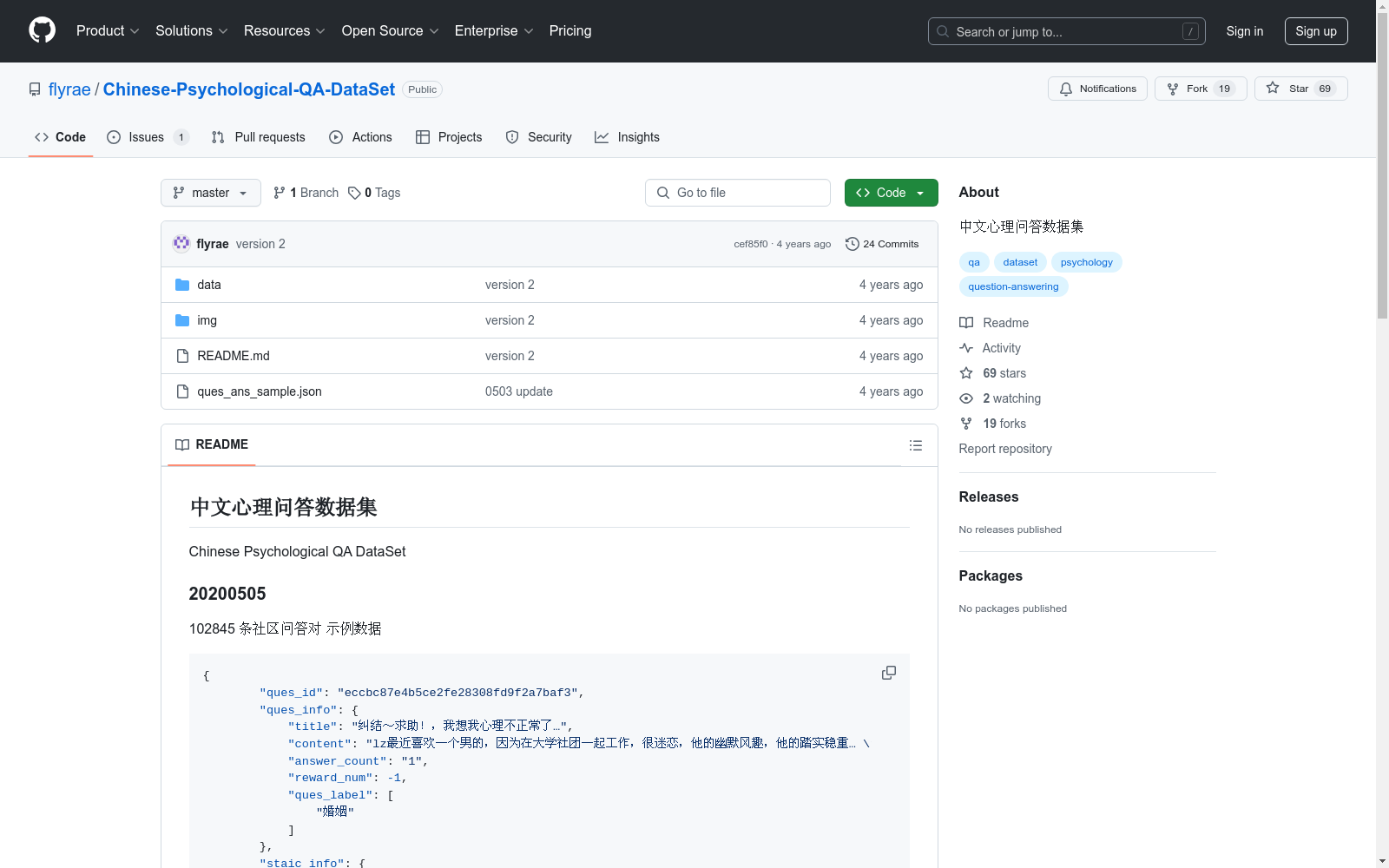Viewport: 1389px width, 868px height.
Task: Click flyrae's avatar in commit row
Action: pos(181,244)
